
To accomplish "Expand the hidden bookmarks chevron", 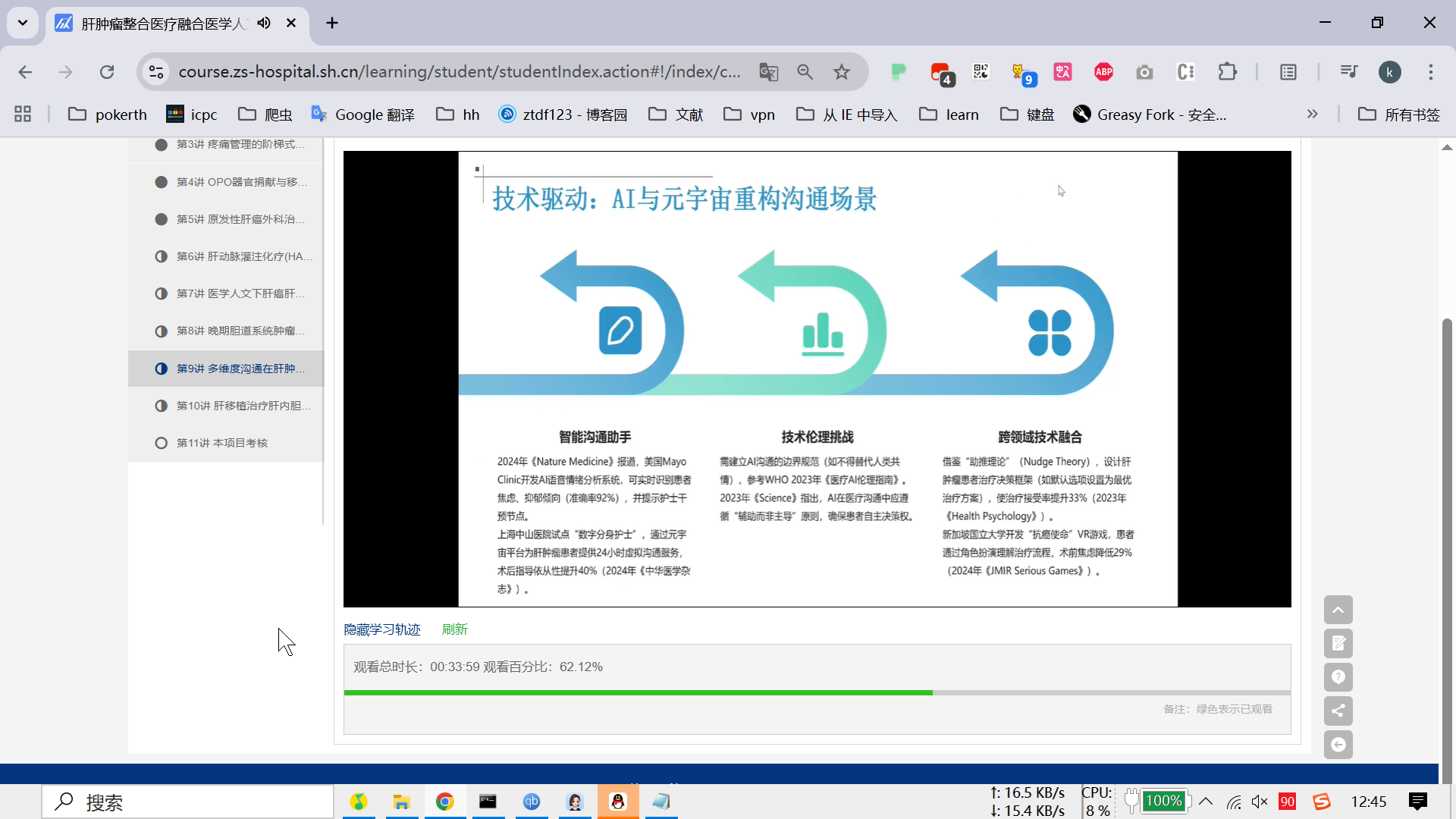I will [1312, 114].
